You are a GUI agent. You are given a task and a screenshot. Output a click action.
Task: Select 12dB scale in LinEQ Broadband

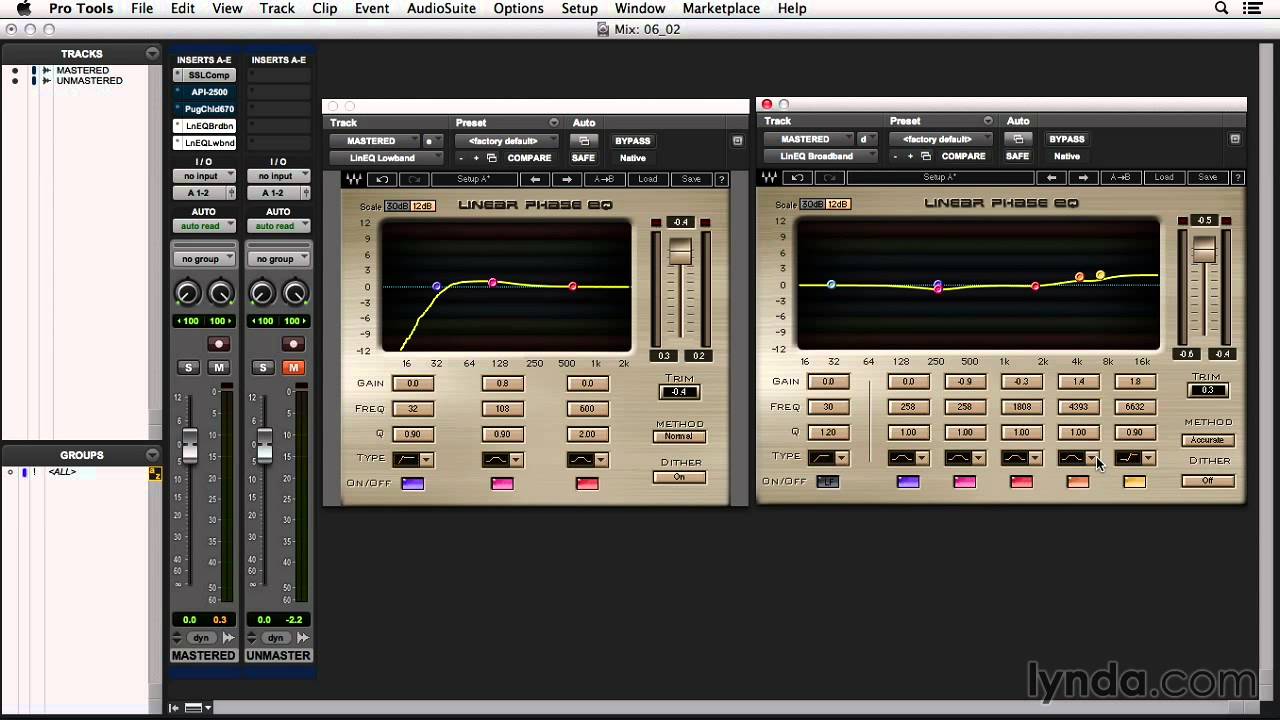pos(837,204)
